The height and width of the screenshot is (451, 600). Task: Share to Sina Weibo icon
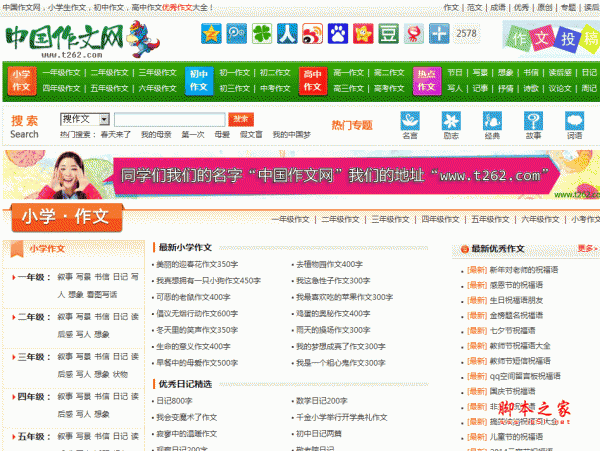point(312,34)
